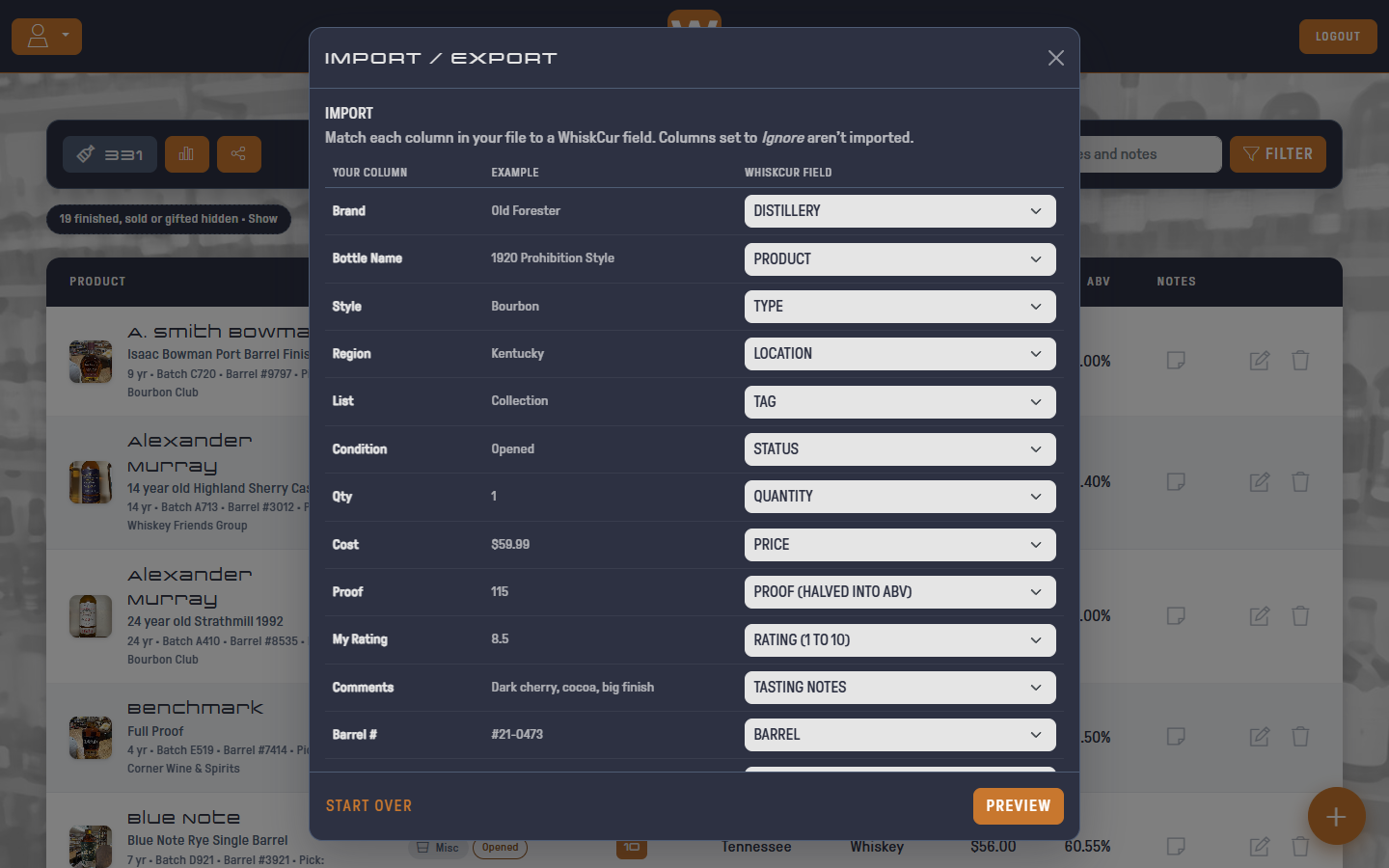The image size is (1389, 868).
Task: Sort by the ABV column header
Action: click(x=1099, y=282)
